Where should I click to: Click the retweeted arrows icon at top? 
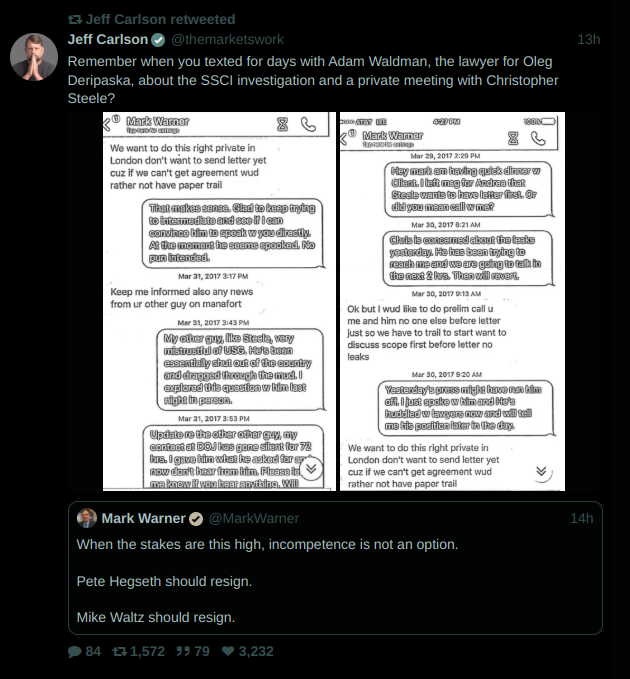75,19
